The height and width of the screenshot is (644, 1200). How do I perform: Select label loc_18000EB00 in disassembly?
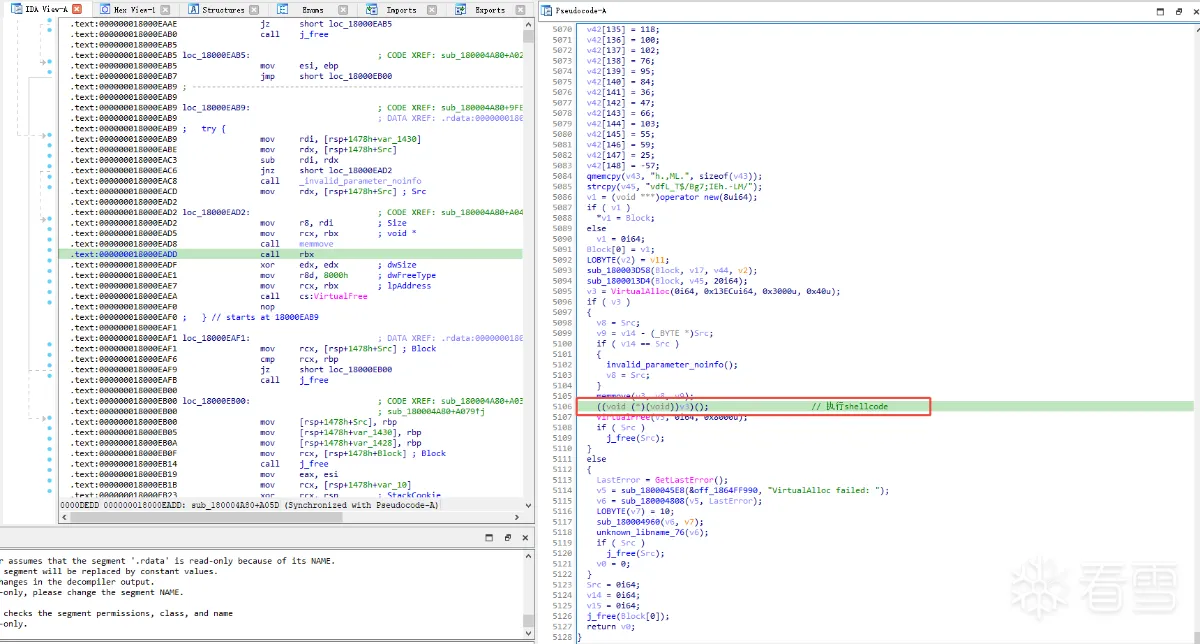[217, 401]
